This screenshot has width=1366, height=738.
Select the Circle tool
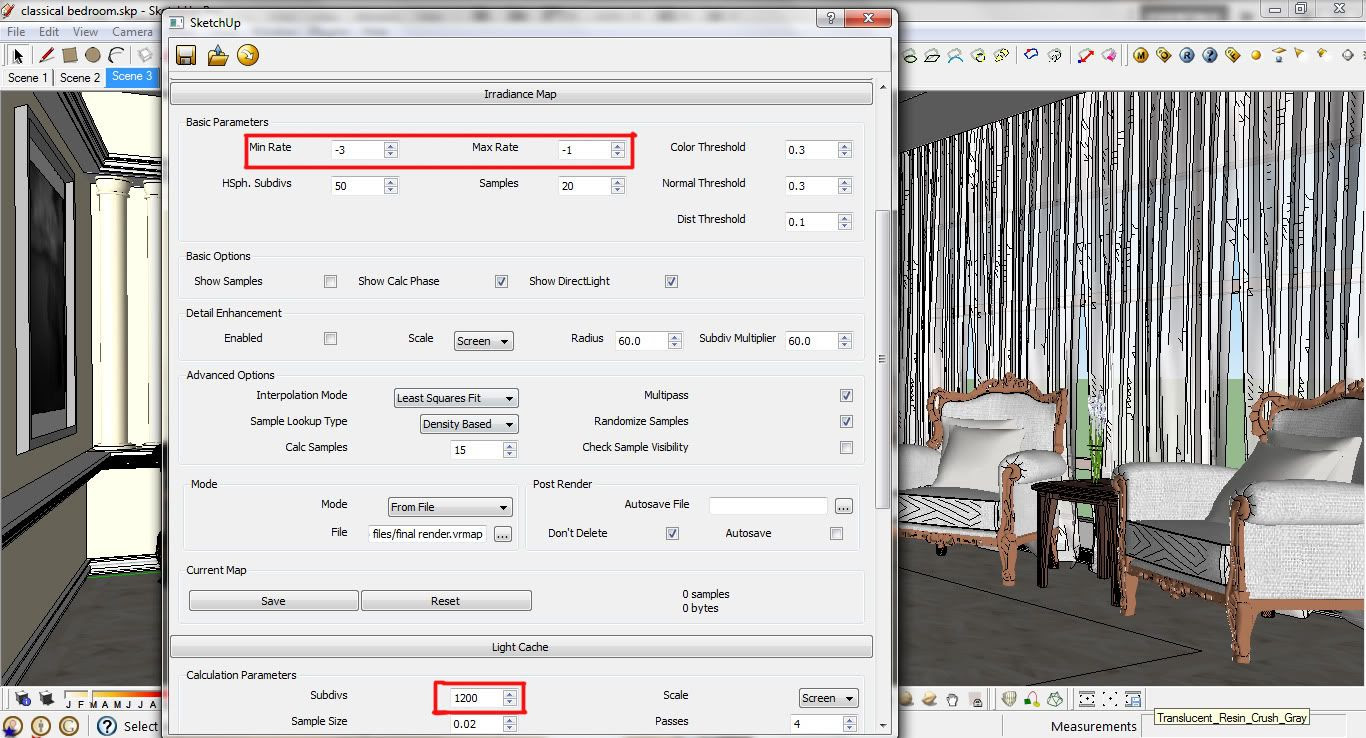pyautogui.click(x=93, y=56)
